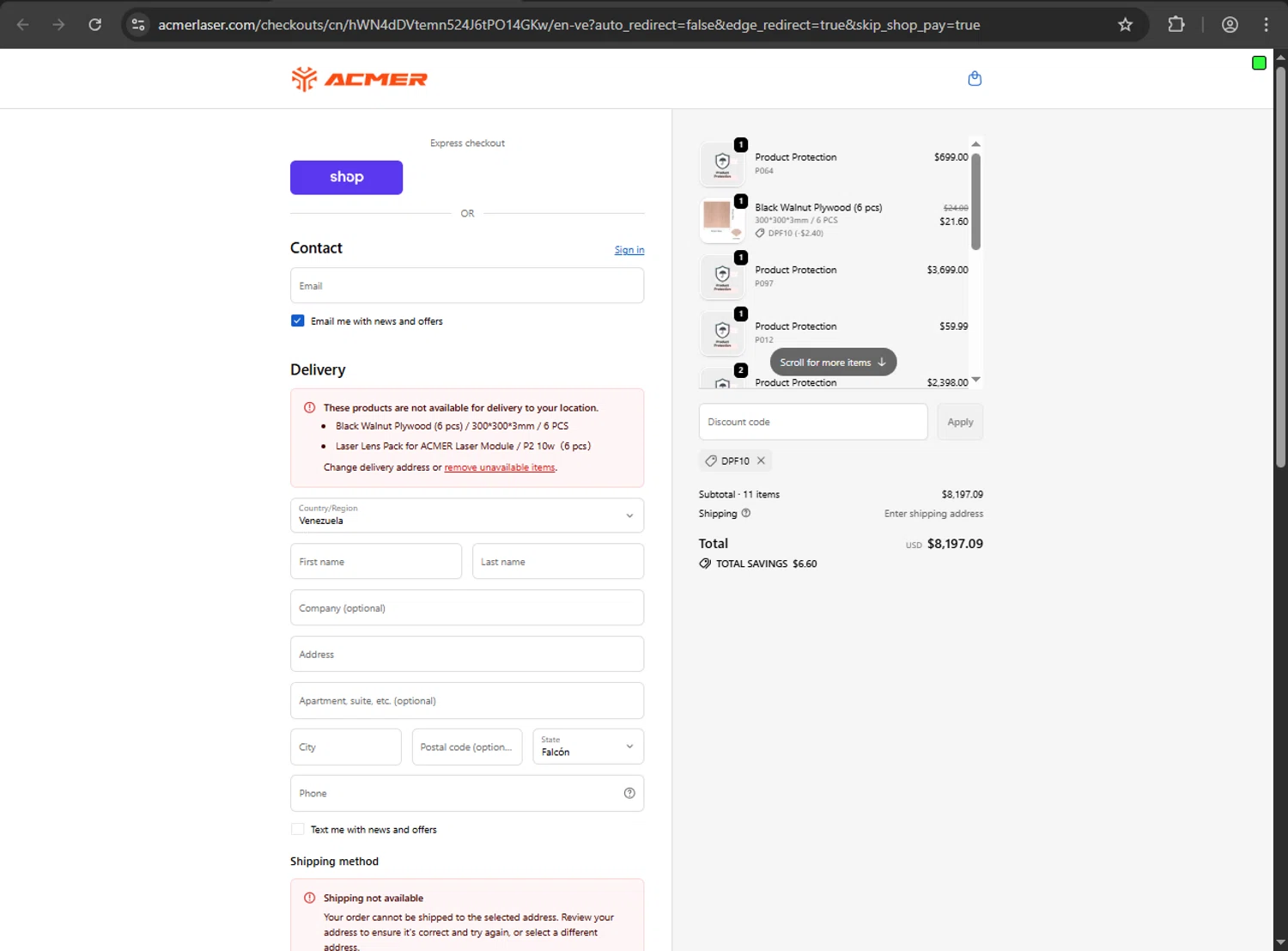The height and width of the screenshot is (951, 1288).
Task: Click the page scrollbar down arrow
Action: click(1280, 942)
